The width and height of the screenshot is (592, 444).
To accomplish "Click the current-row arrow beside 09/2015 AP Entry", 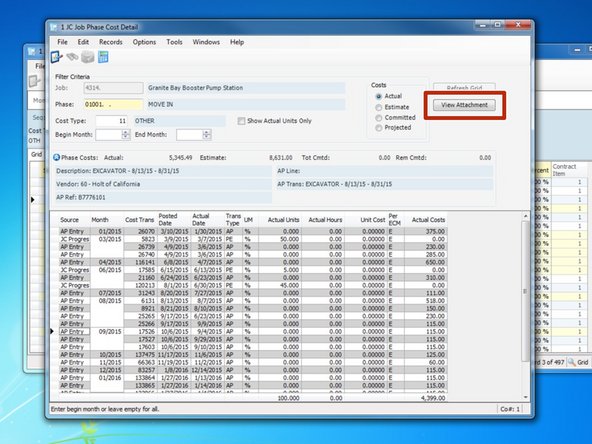I will point(52,331).
